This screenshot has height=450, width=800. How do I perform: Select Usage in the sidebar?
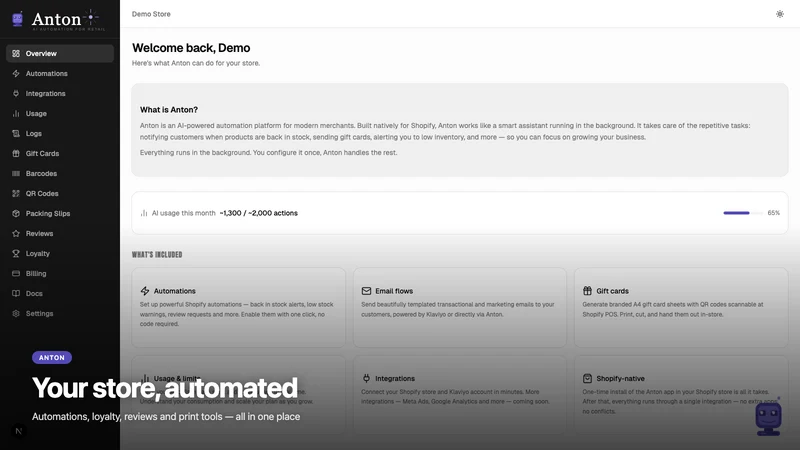point(60,113)
